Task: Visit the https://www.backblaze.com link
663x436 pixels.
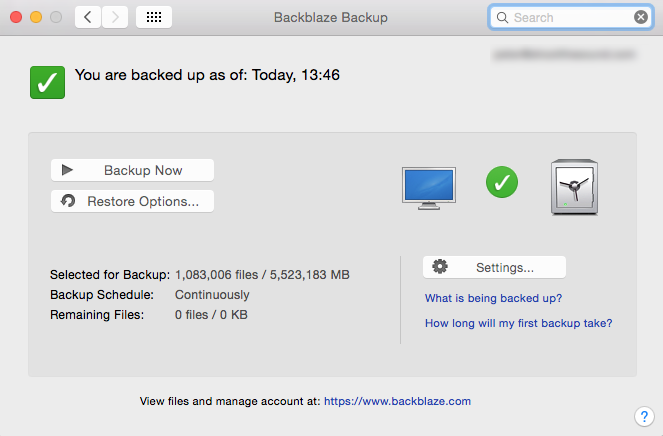Action: pyautogui.click(x=397, y=401)
